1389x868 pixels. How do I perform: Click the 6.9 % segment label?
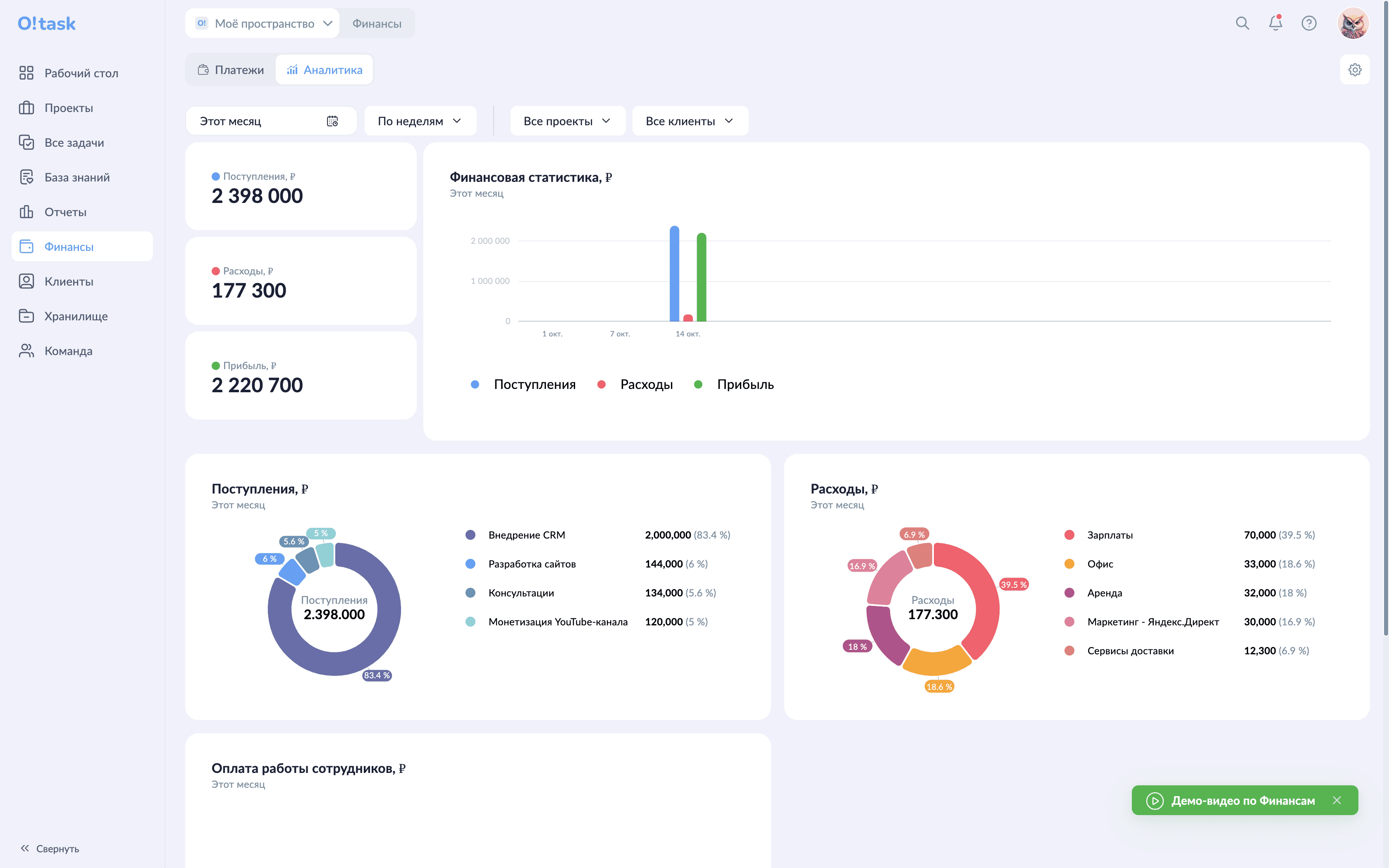[914, 534]
